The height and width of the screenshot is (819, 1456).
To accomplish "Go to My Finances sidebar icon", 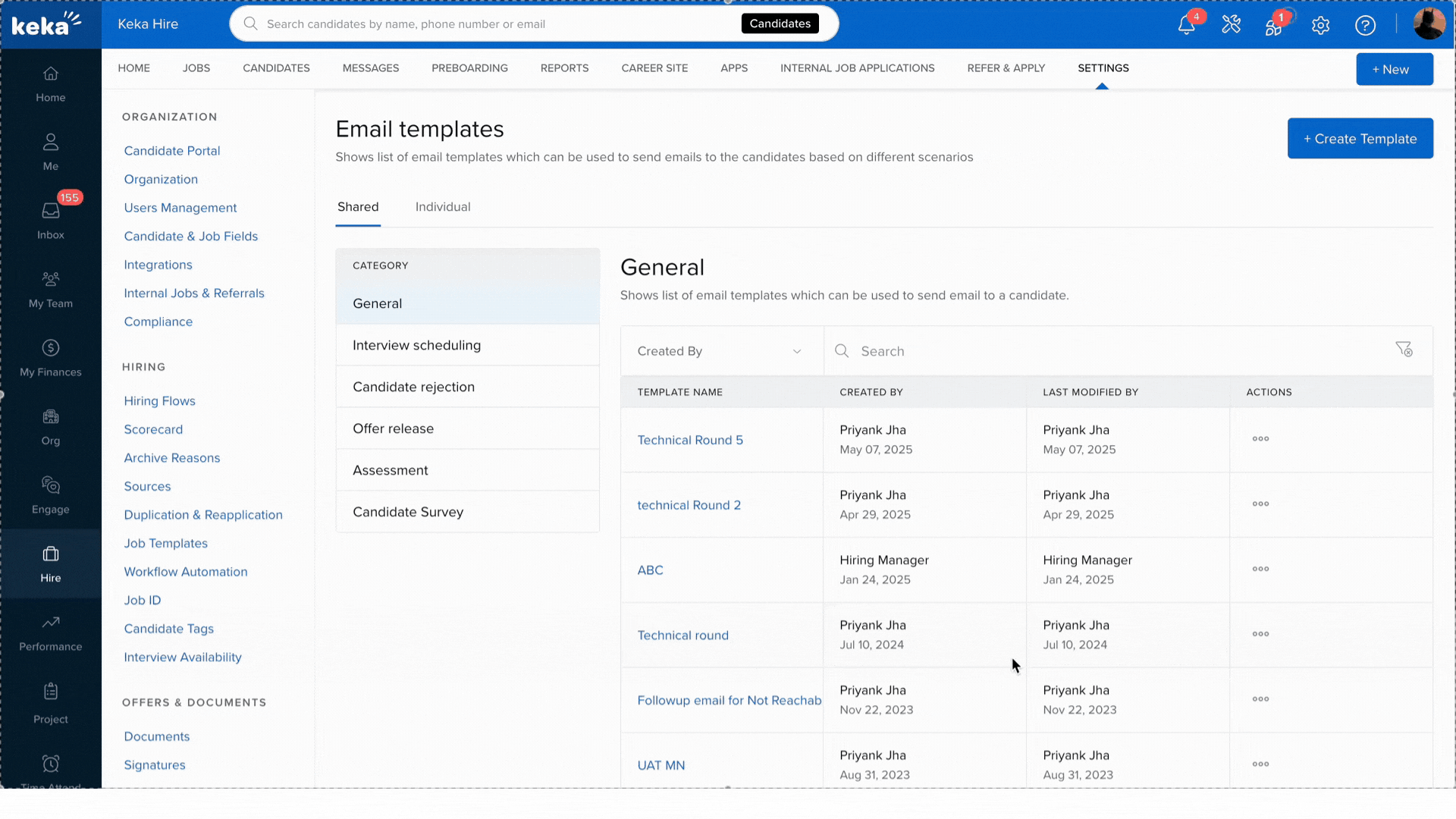I will pyautogui.click(x=51, y=357).
